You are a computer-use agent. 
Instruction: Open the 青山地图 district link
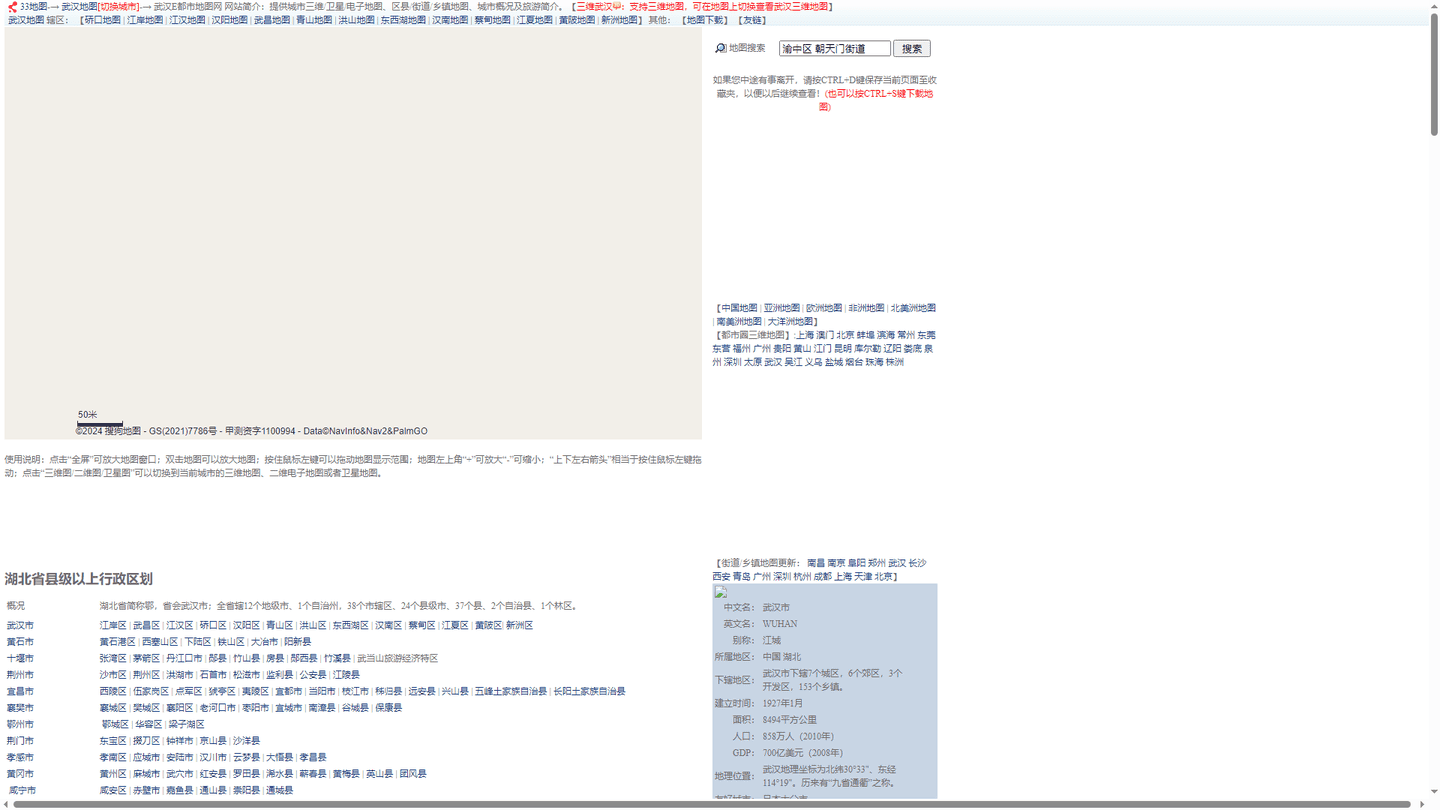coord(314,20)
